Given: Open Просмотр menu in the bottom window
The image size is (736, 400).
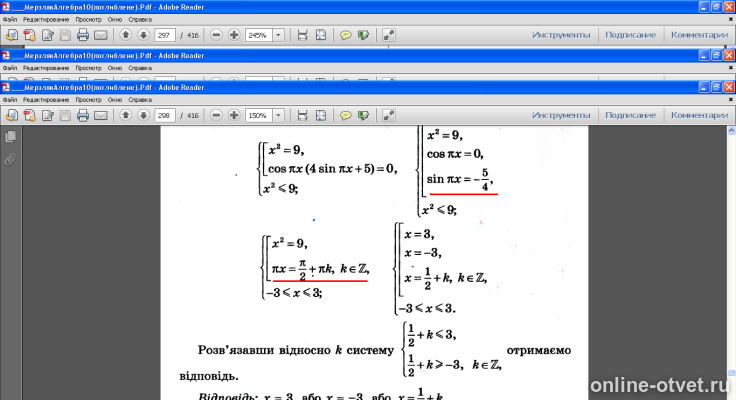Looking at the screenshot, I should coord(88,100).
